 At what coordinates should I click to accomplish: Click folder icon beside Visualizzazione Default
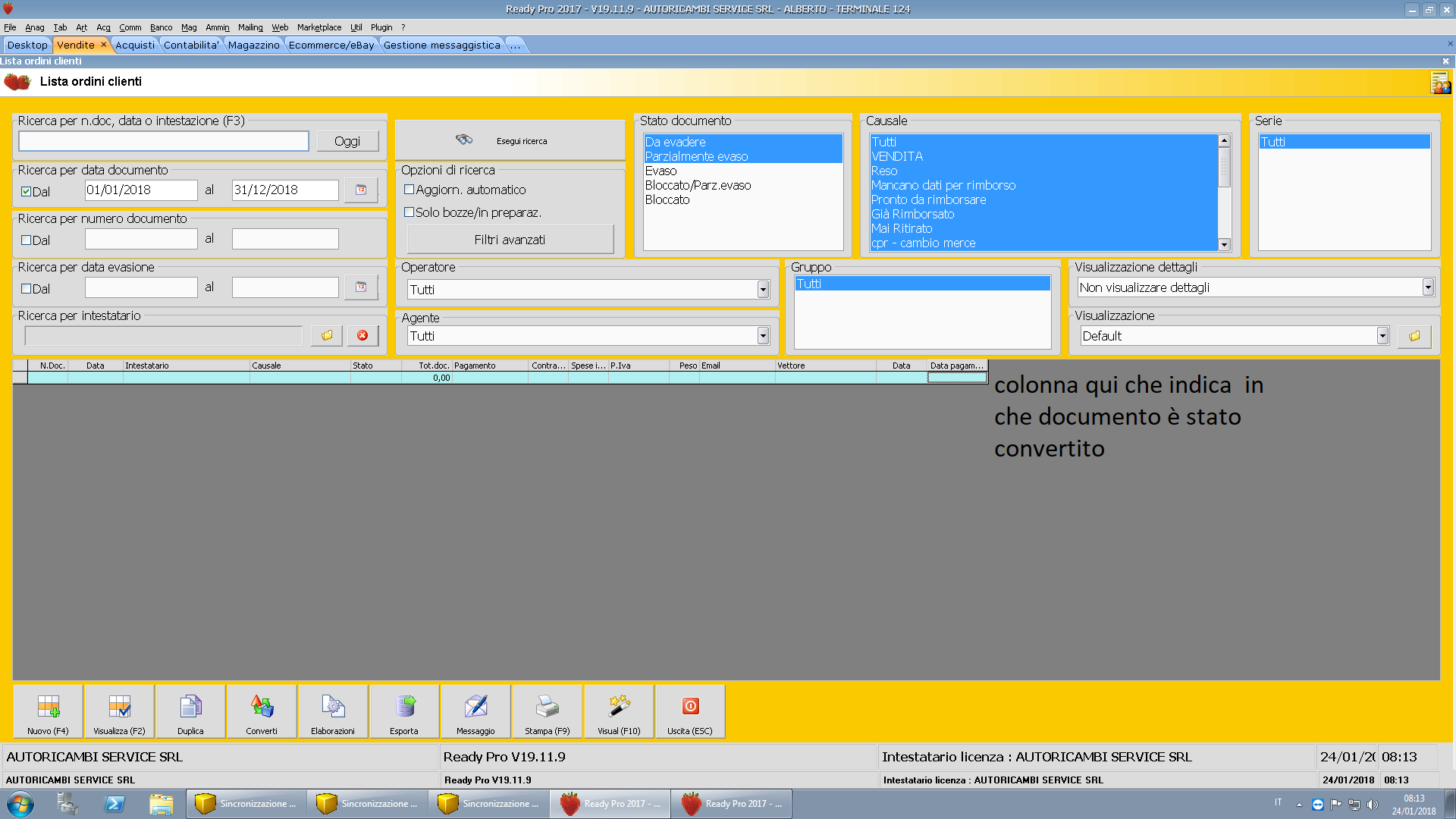click(1414, 336)
